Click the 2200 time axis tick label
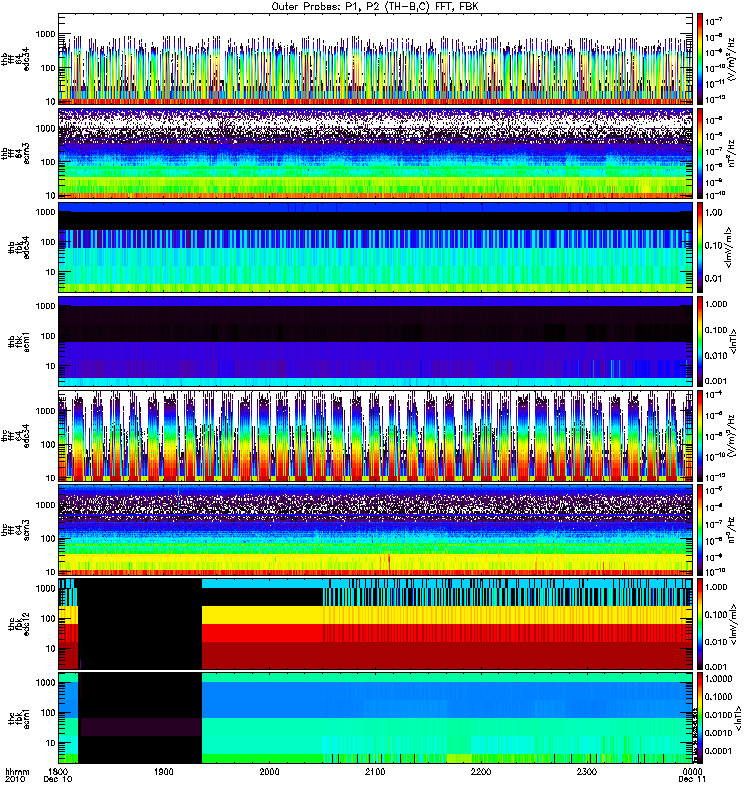Screen dimensions: 750x800 [481, 771]
